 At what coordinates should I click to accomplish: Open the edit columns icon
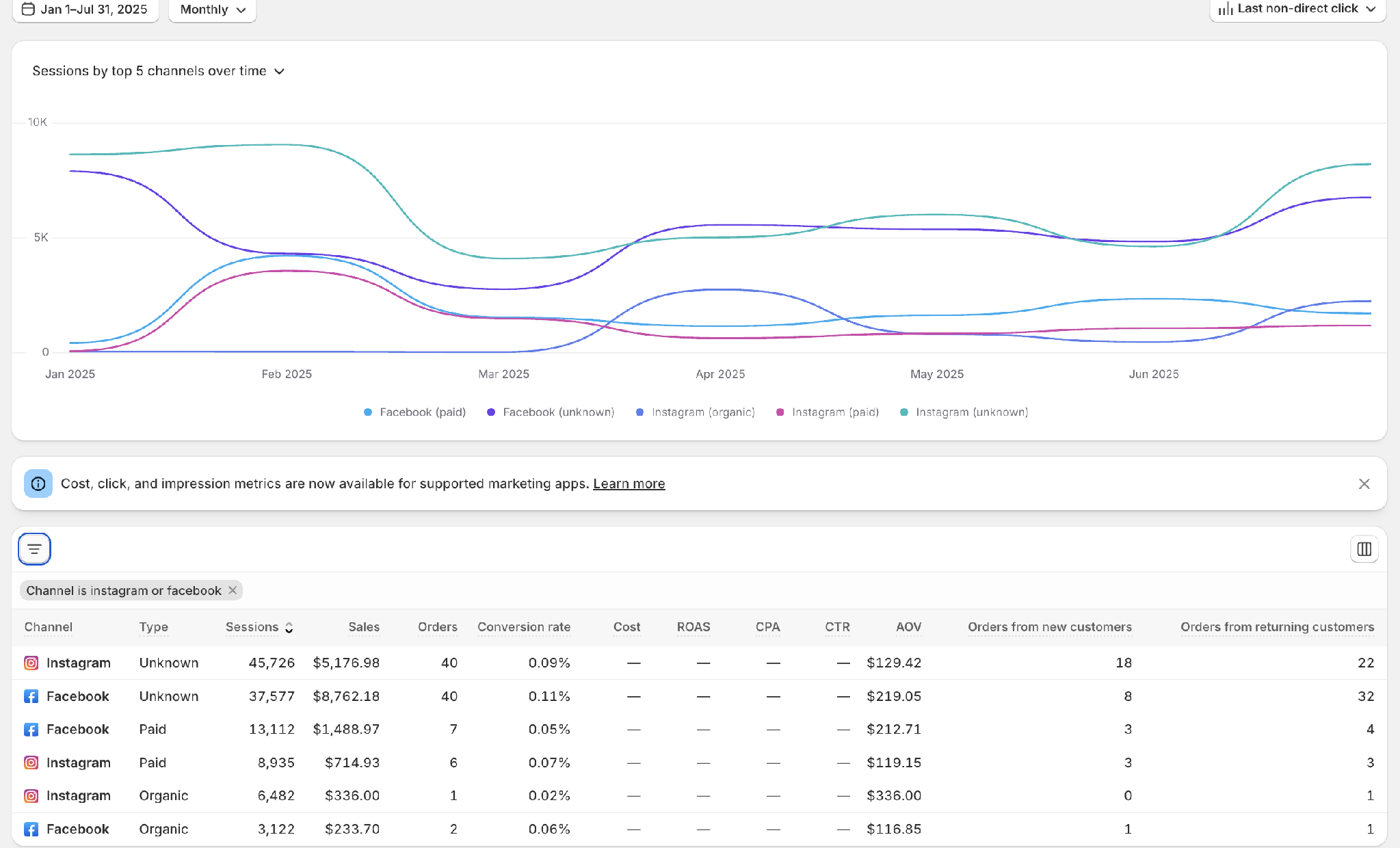click(x=1364, y=548)
